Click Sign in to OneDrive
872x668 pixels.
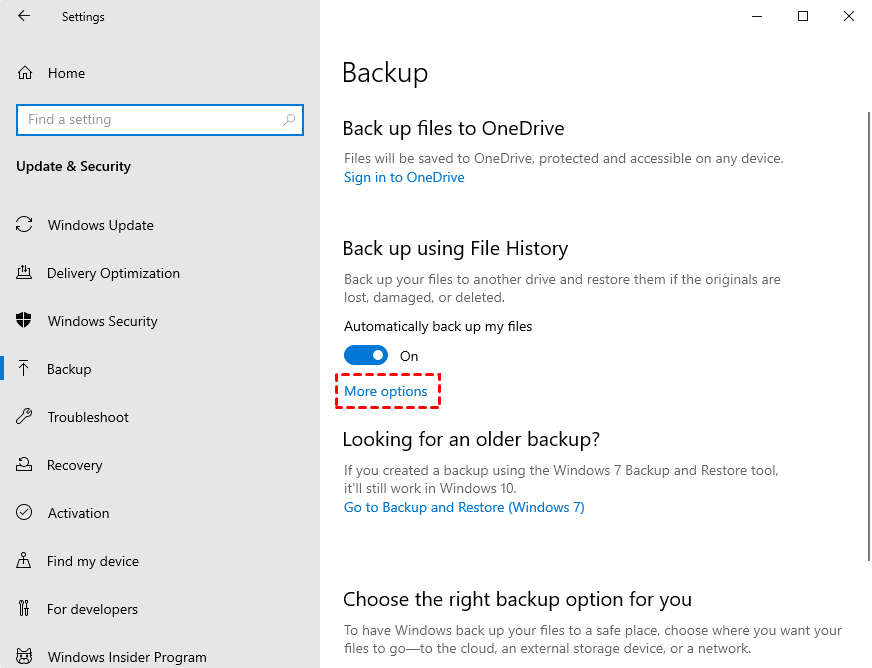[x=404, y=177]
